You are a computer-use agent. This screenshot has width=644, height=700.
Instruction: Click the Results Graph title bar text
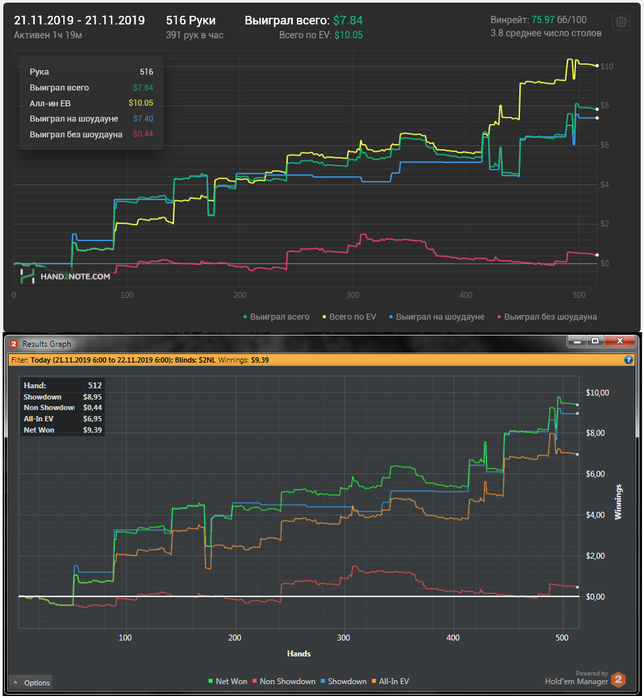[46, 344]
